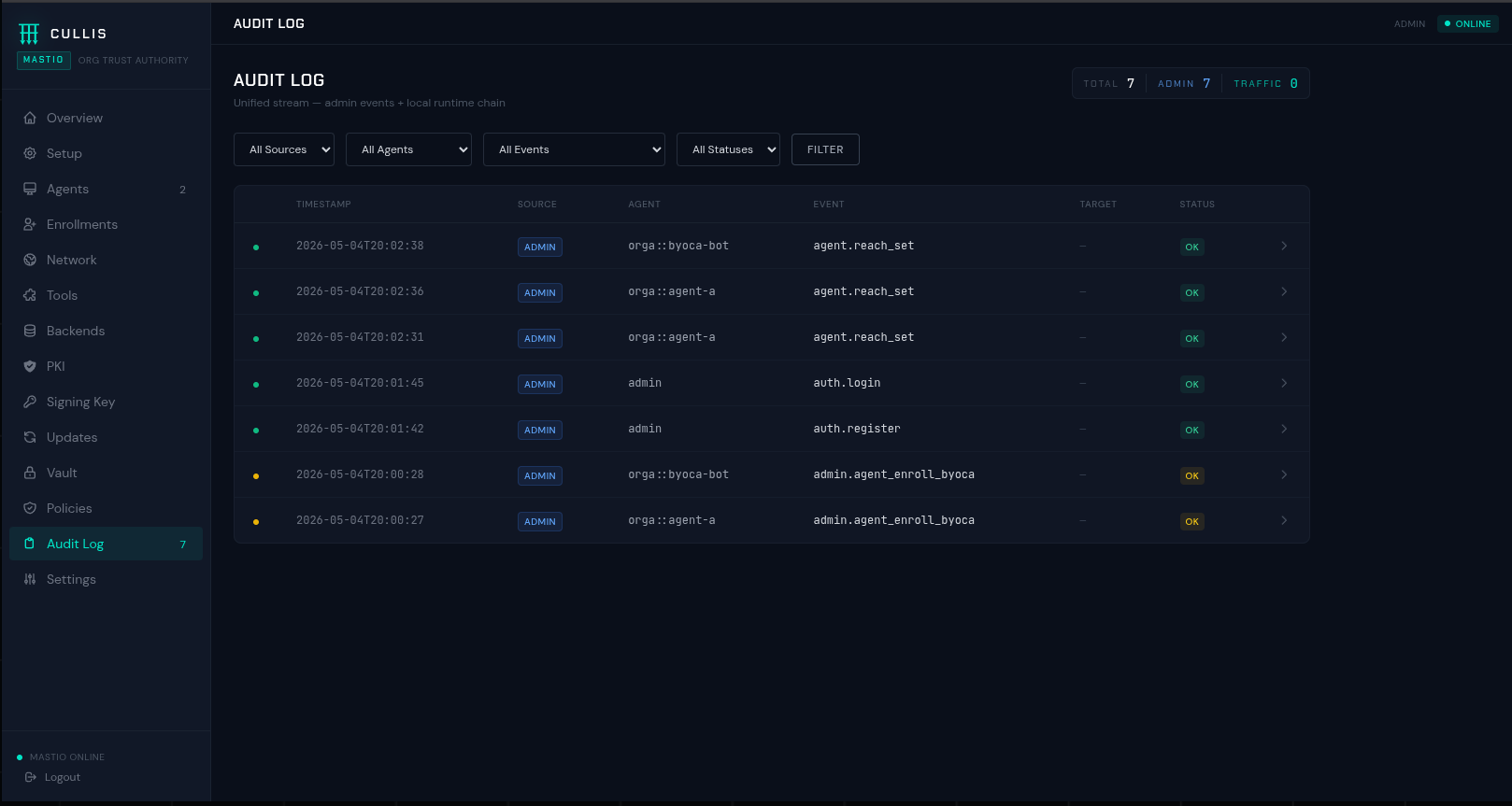Click MASTIO ONLINE status text
The width and height of the screenshot is (1512, 806).
(x=67, y=757)
